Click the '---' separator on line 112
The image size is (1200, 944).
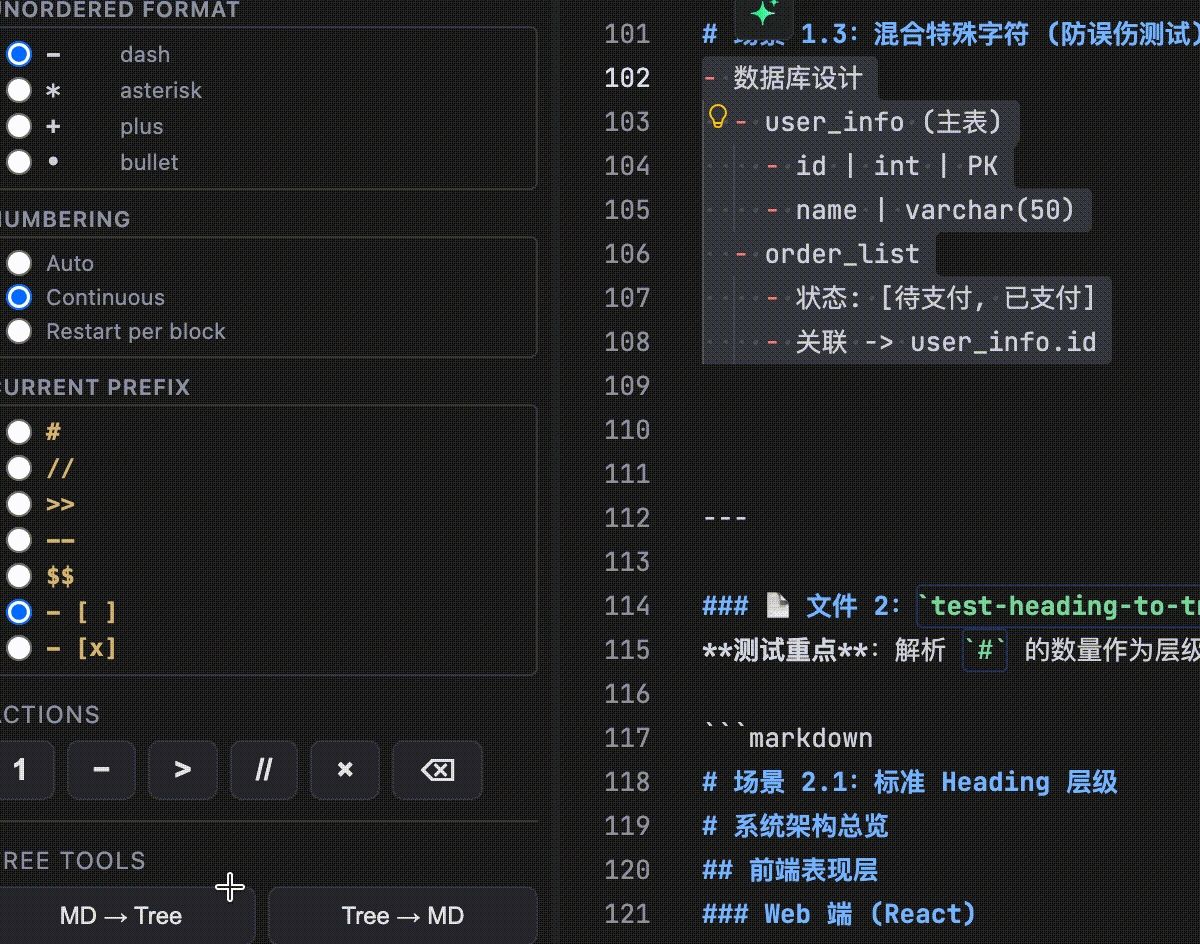(x=725, y=518)
